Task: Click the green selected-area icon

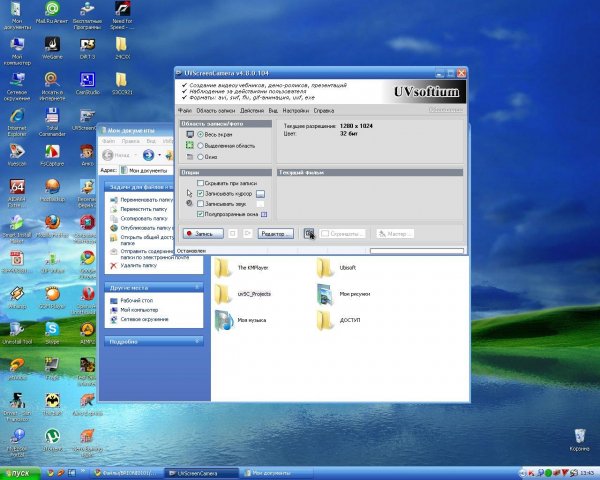Action: click(190, 145)
